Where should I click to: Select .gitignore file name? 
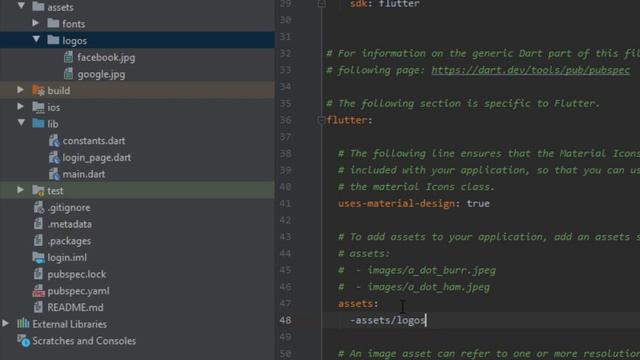coord(69,208)
